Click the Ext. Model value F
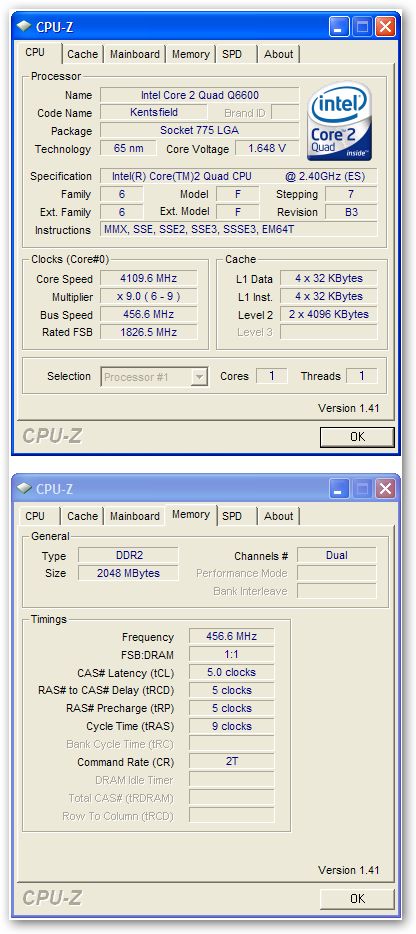The width and height of the screenshot is (416, 934). tap(237, 212)
